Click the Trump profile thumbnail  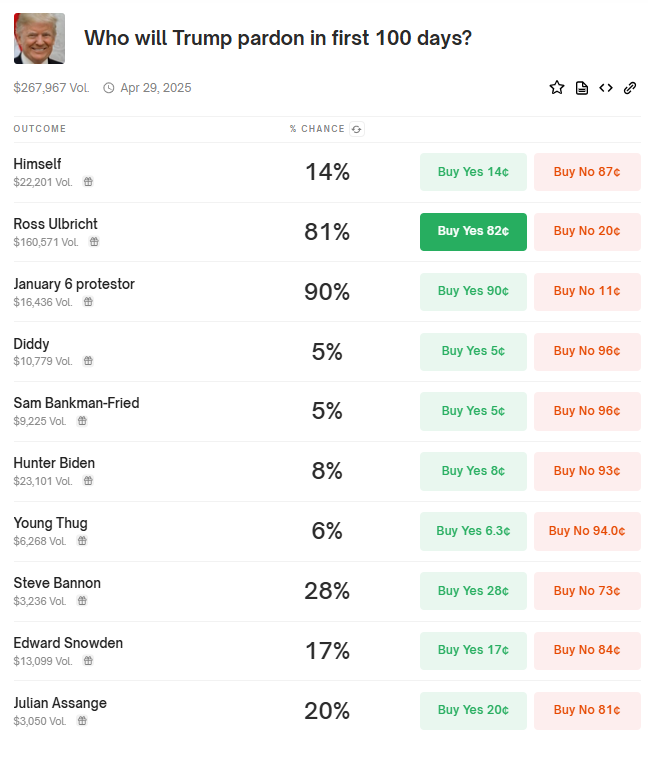click(x=39, y=38)
